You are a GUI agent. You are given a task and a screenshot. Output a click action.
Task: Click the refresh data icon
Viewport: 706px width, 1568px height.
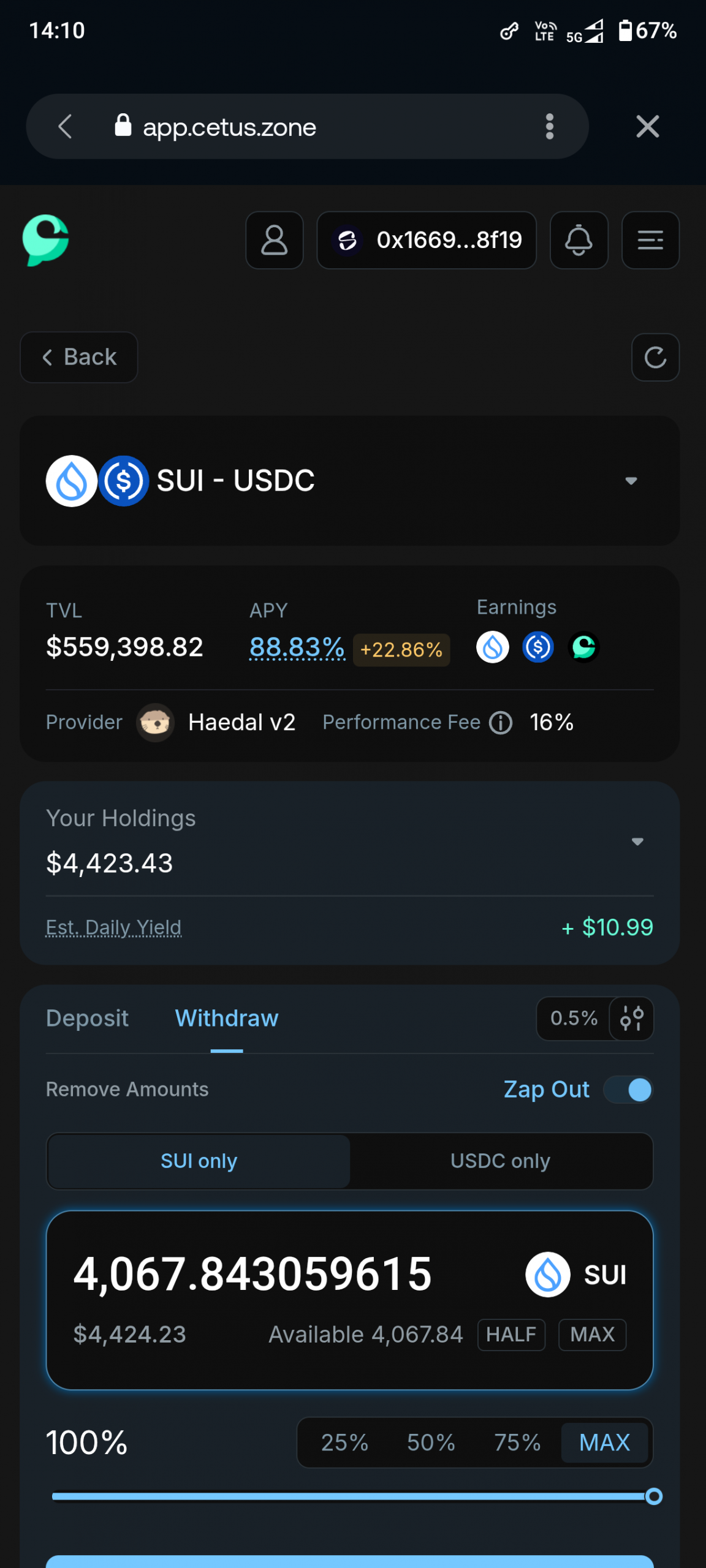(655, 358)
